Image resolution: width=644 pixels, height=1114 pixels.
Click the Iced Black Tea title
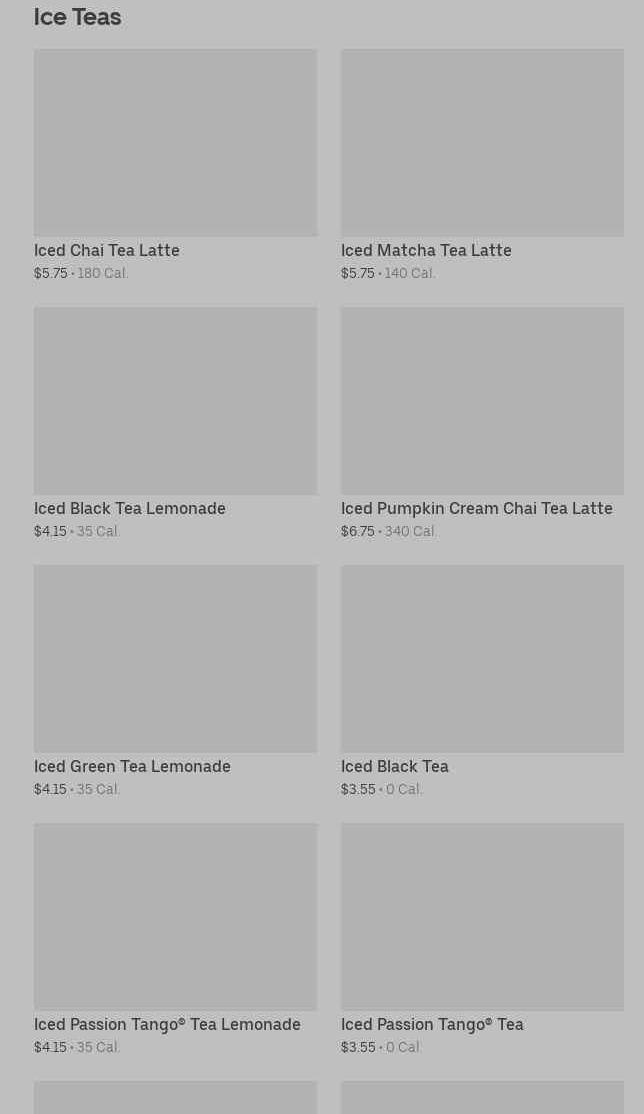395,766
